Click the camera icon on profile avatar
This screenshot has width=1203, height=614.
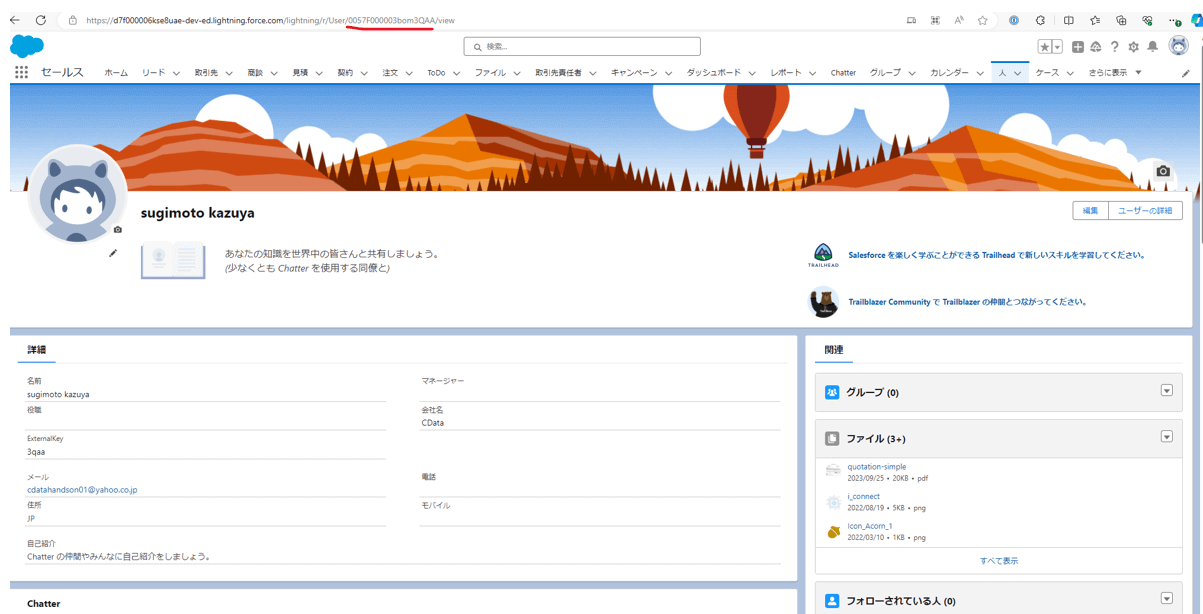click(118, 230)
